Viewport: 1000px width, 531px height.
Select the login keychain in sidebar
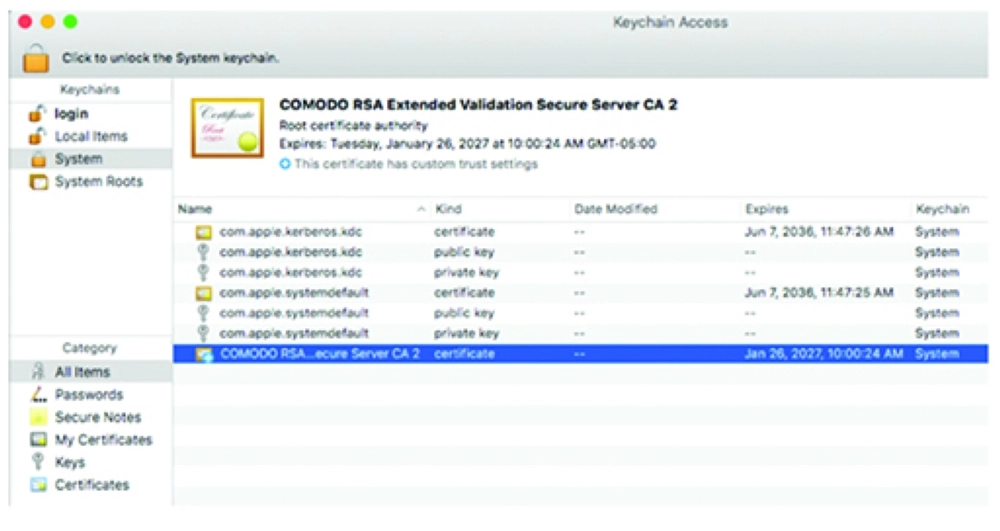tap(71, 114)
